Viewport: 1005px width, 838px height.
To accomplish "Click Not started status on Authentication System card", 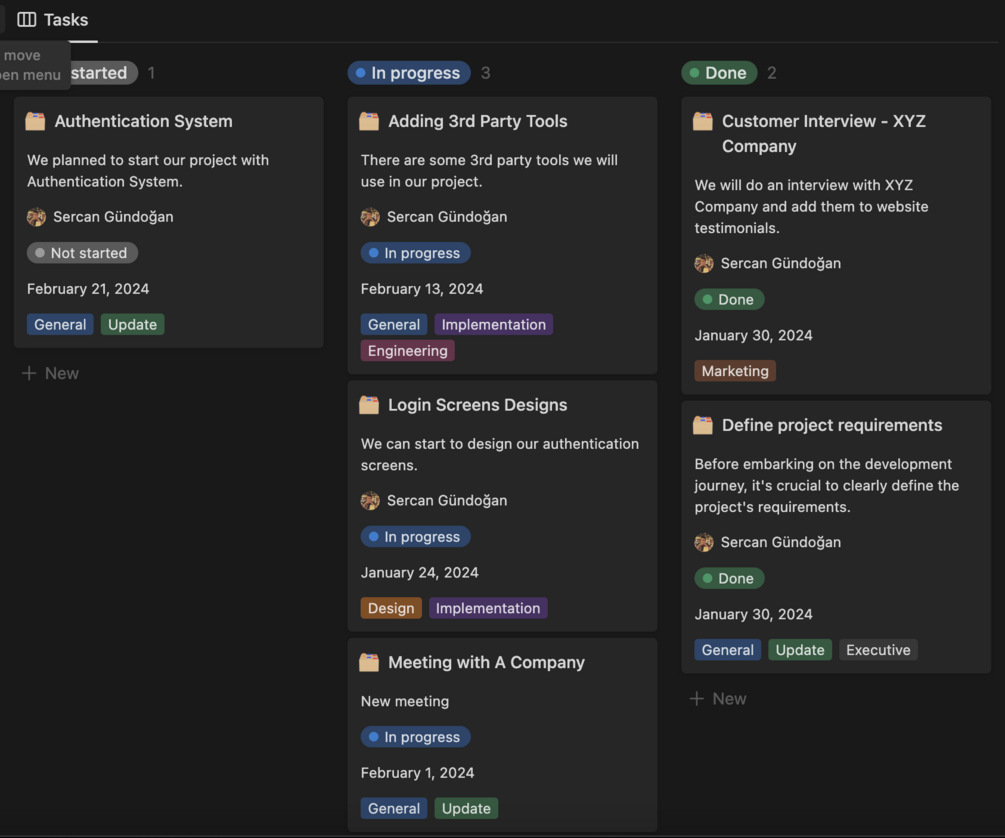I will 82,253.
